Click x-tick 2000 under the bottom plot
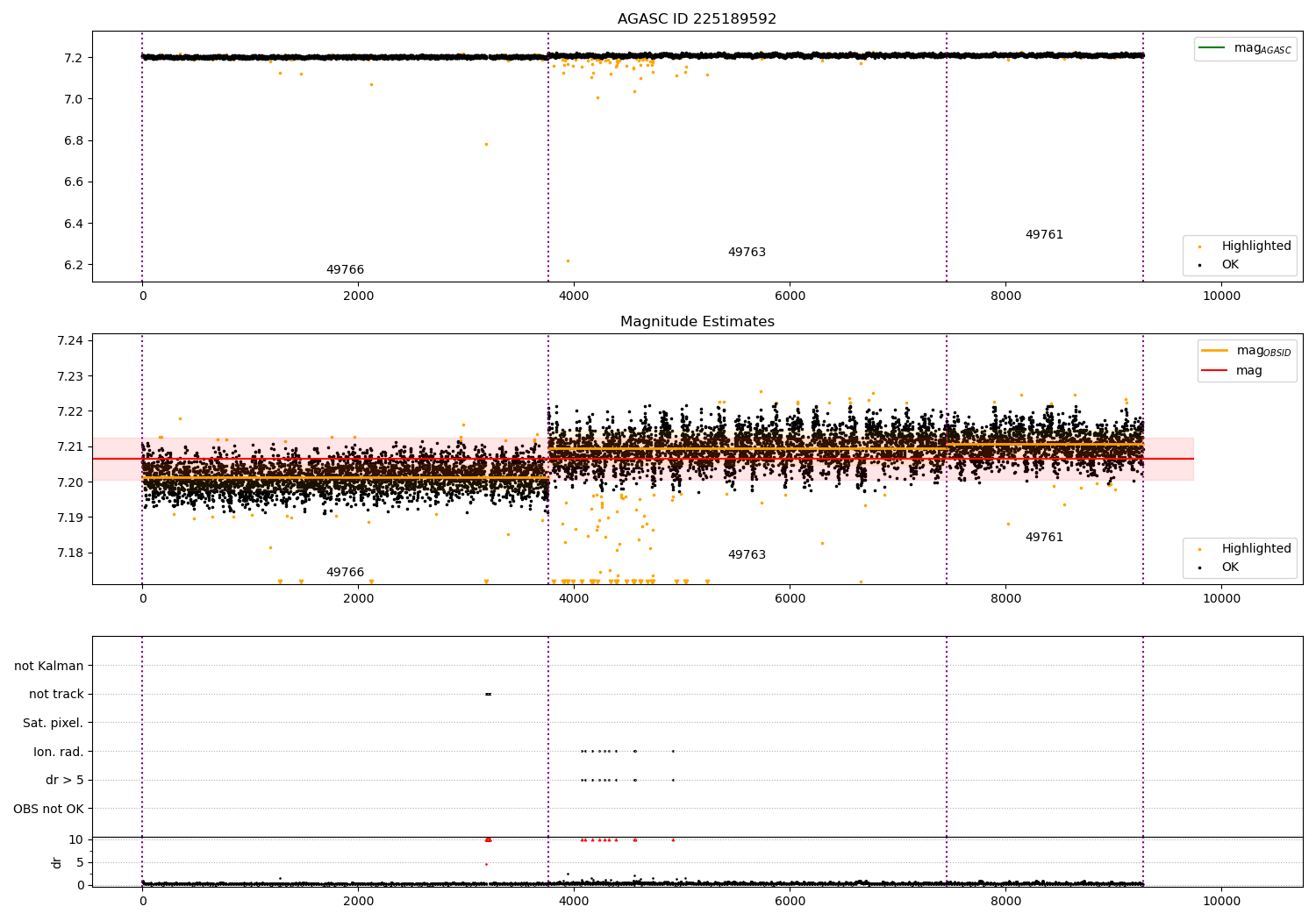Screen dimensions: 1316x921 click(359, 900)
